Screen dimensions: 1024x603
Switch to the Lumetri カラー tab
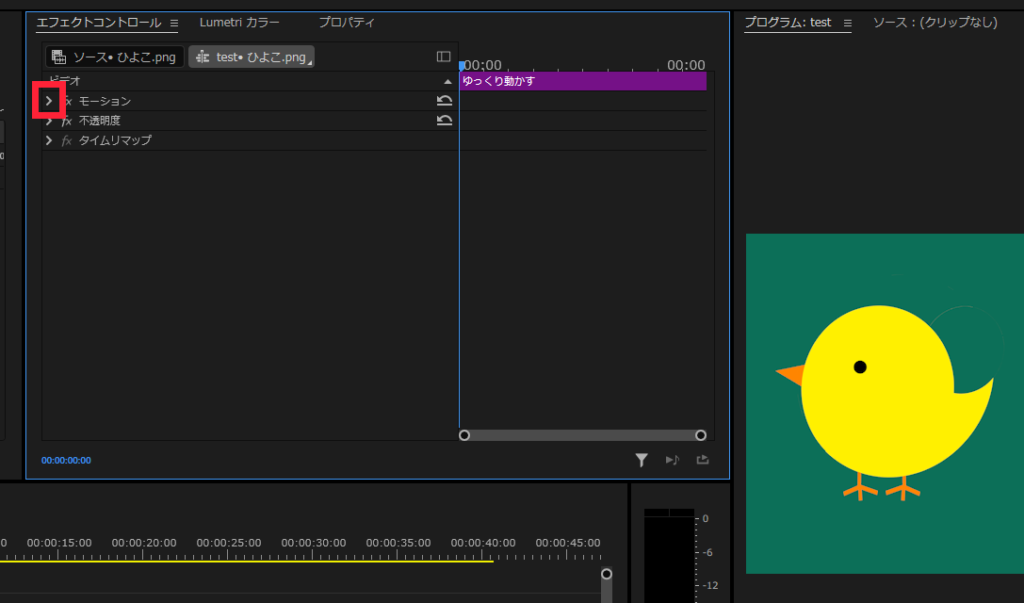(x=239, y=22)
